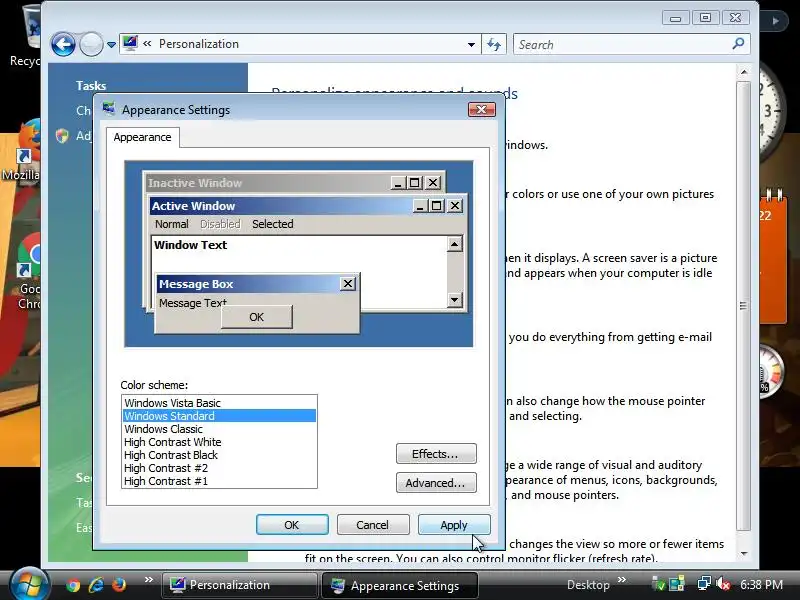Open recent pages dropdown next to Forward

pyautogui.click(x=111, y=45)
